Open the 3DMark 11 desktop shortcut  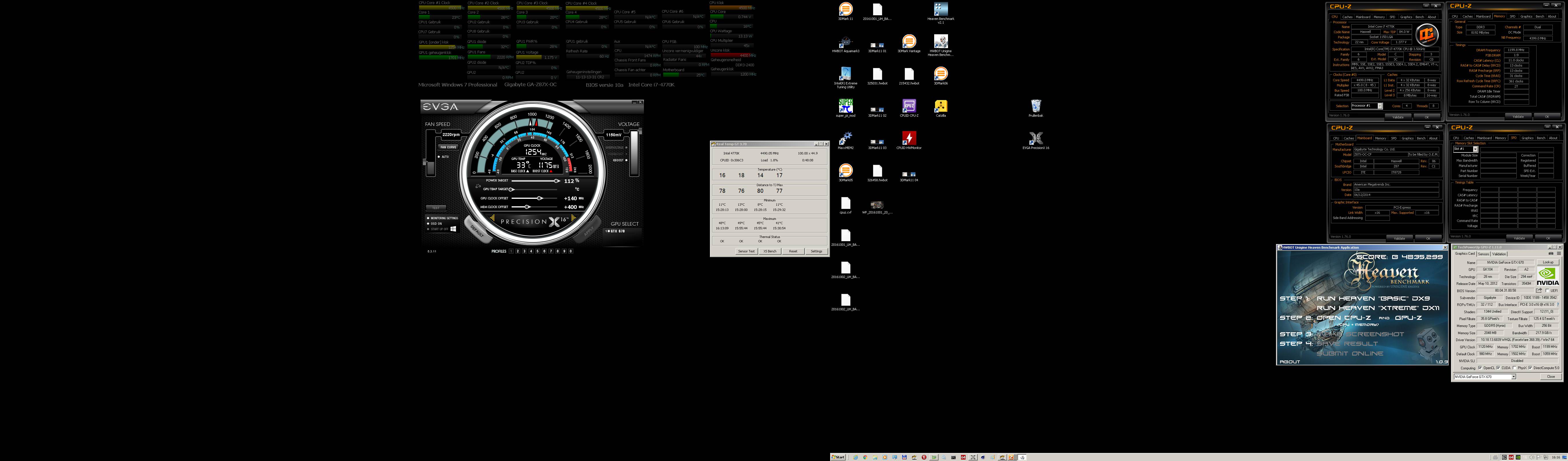(x=845, y=11)
